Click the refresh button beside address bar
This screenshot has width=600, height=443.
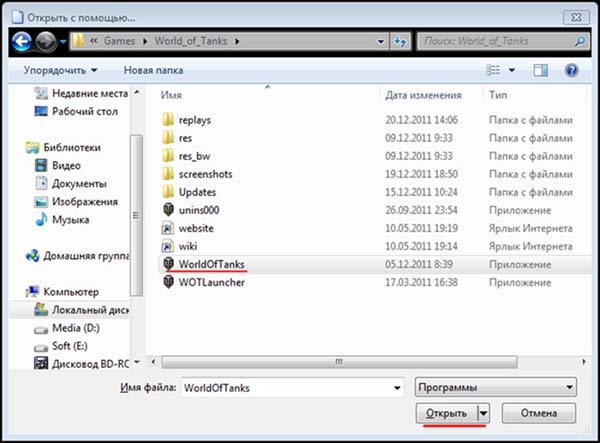pyautogui.click(x=400, y=44)
